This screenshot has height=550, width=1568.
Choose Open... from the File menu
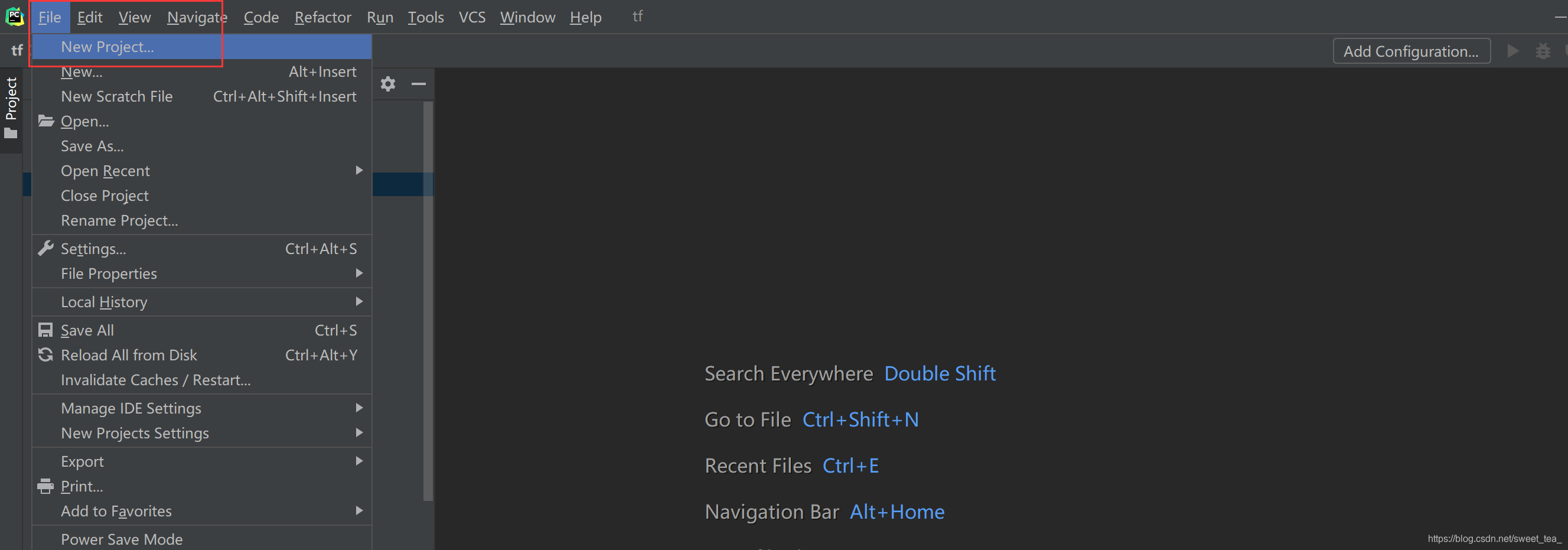tap(201, 121)
